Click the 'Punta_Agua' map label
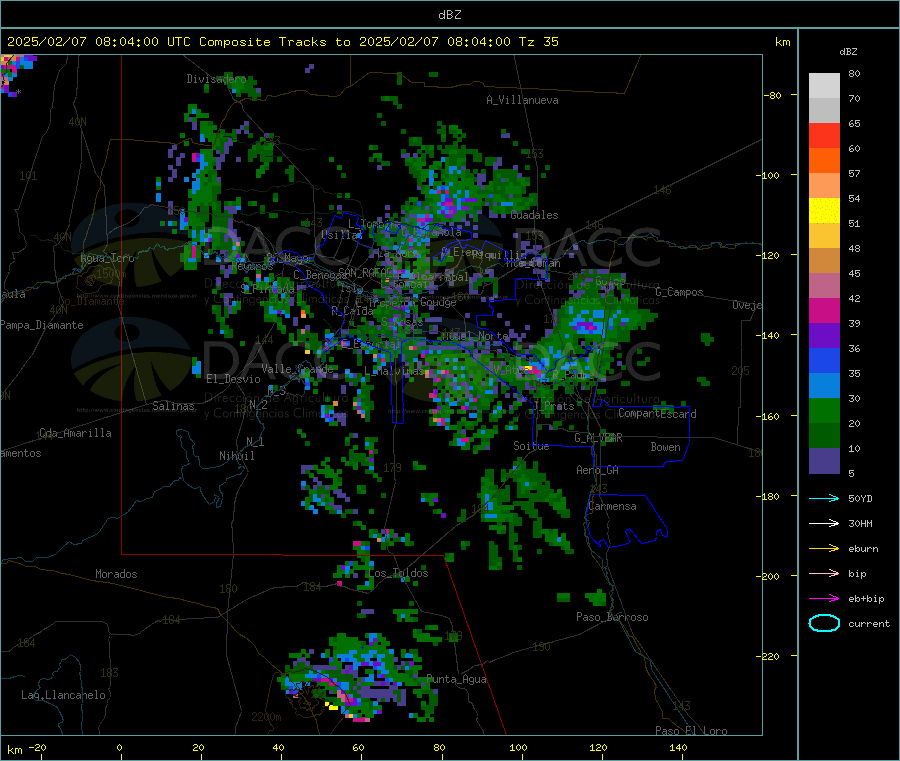 [456, 679]
